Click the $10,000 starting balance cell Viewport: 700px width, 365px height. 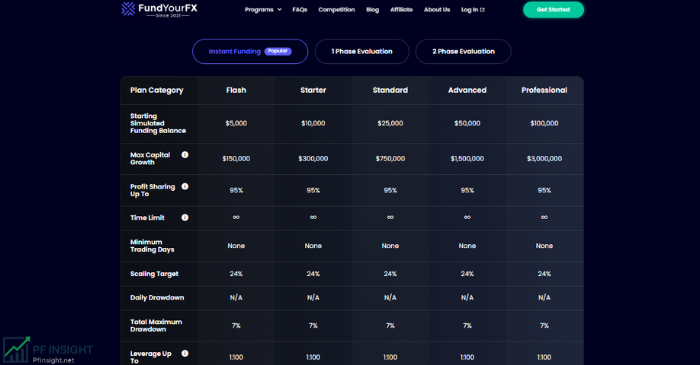(x=313, y=123)
